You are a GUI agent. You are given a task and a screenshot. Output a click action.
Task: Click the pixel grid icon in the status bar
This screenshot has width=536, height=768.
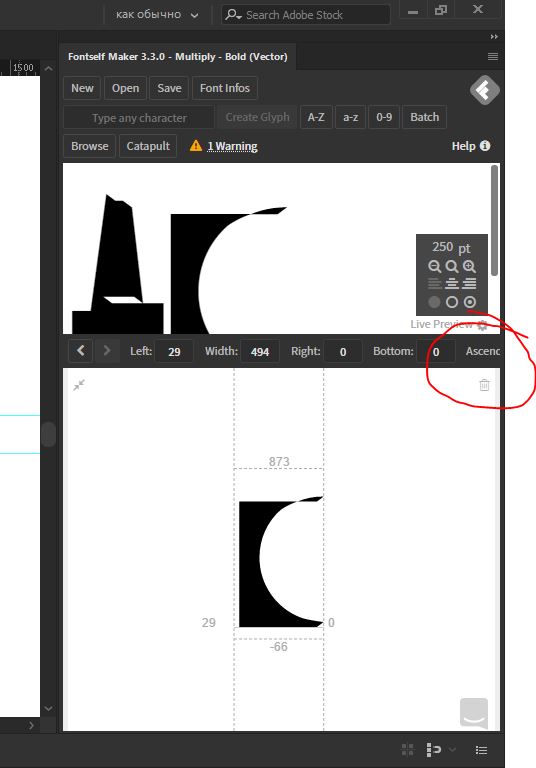(408, 749)
